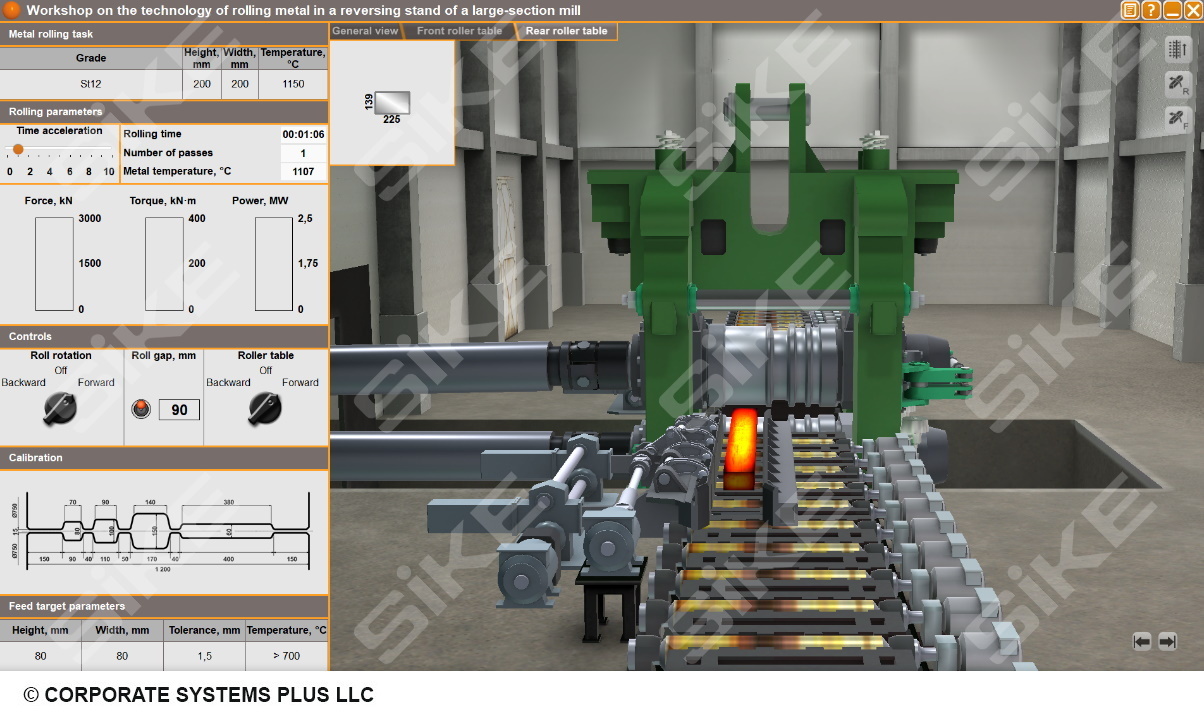
Task: Toggle the Roll rotation knob switch
Action: coord(60,407)
